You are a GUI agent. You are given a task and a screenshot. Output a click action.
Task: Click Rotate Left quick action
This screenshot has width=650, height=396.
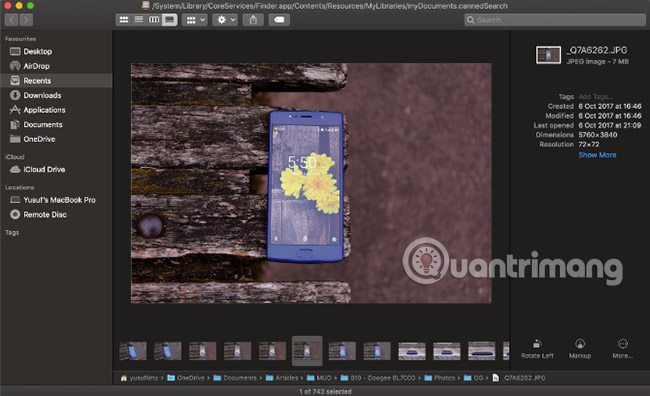pos(537,349)
